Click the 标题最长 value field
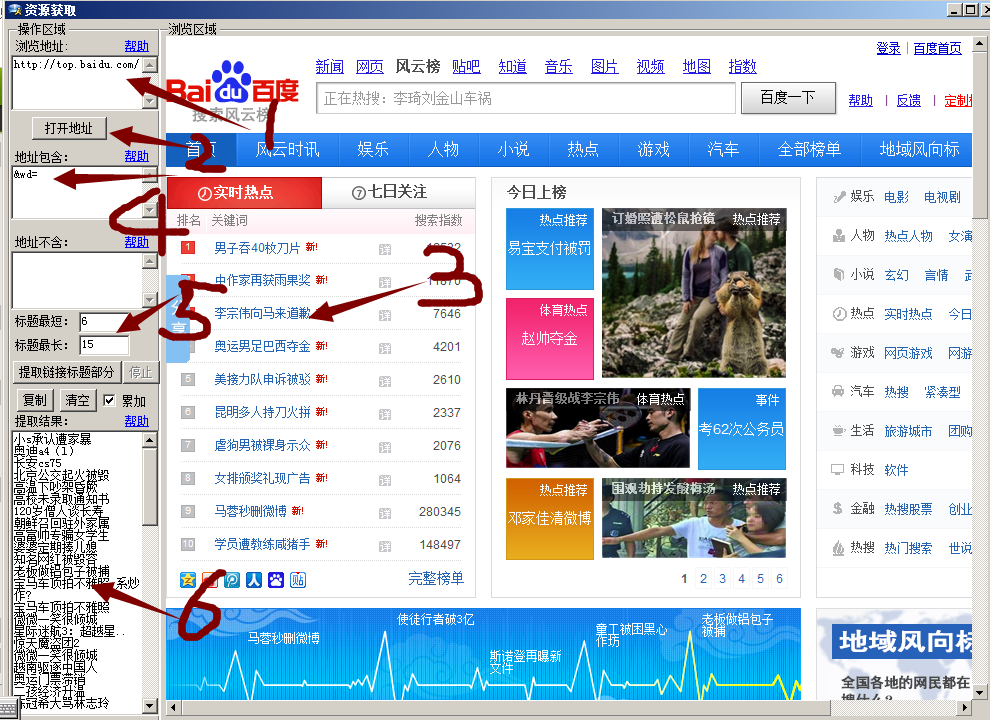 tap(104, 345)
